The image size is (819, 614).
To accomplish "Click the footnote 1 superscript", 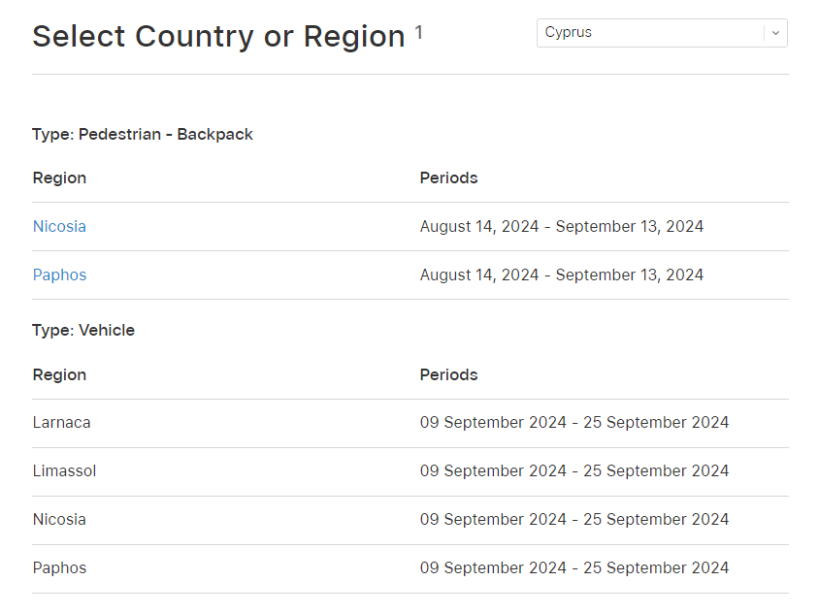I will (x=418, y=32).
